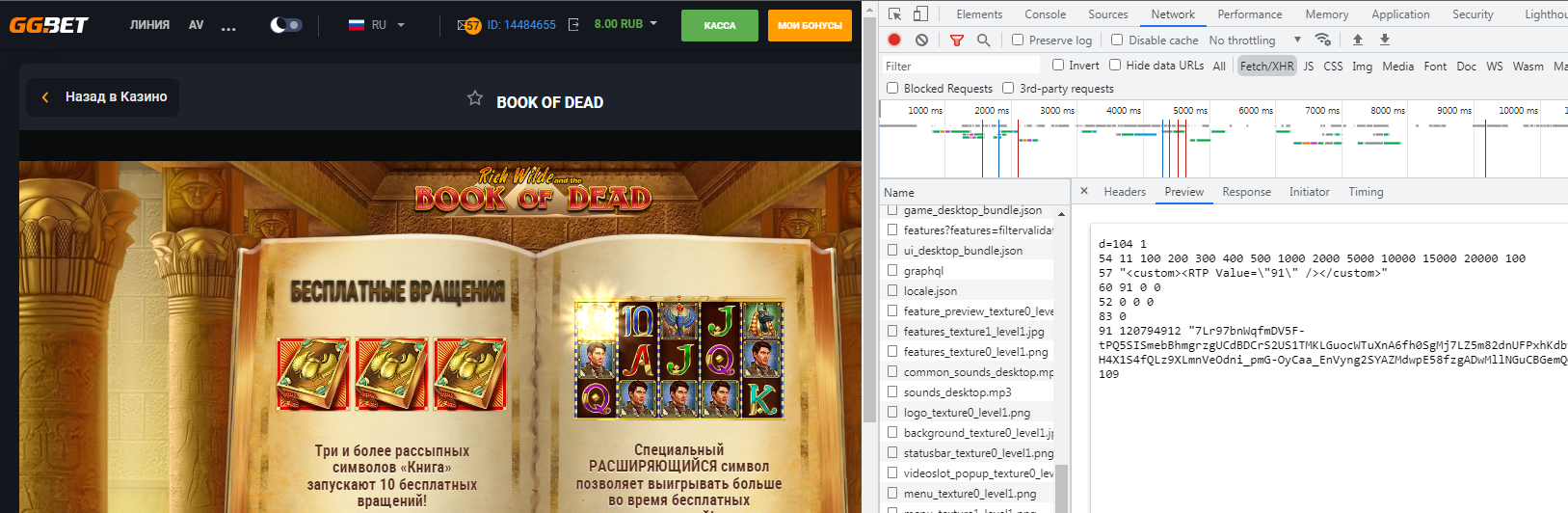Switch to the Headers tab
This screenshot has height=513, width=1568.
pos(1125,192)
